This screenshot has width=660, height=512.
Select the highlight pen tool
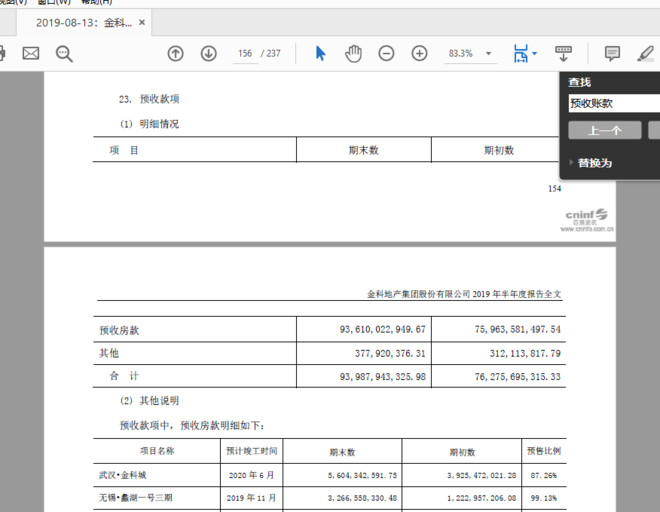click(x=646, y=53)
